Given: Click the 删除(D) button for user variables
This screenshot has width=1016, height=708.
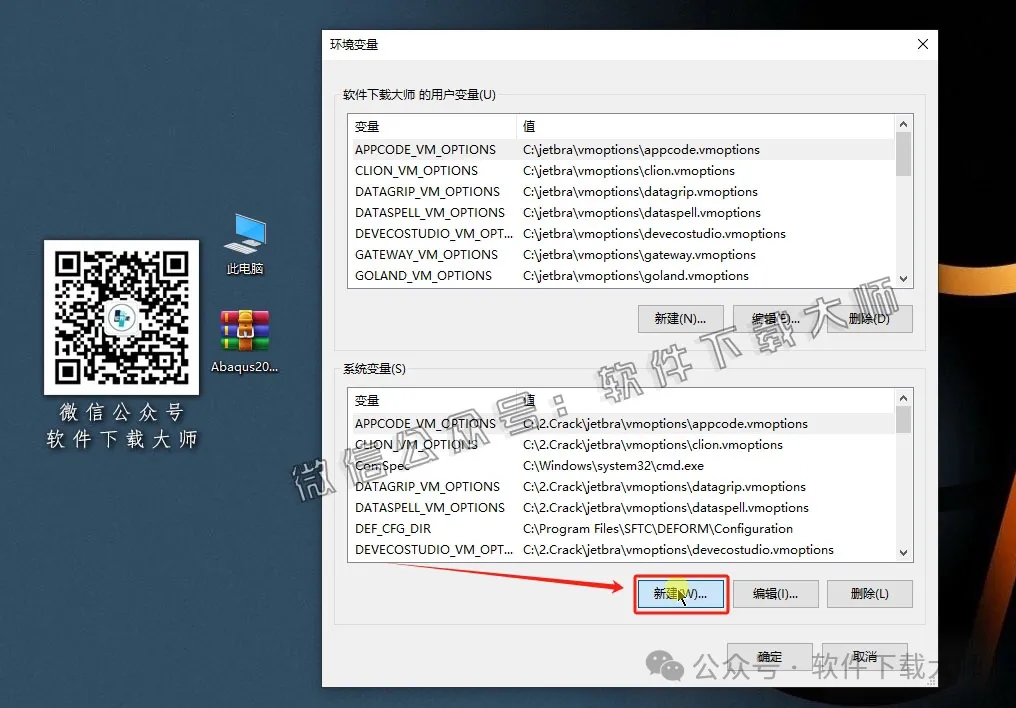Looking at the screenshot, I should (x=869, y=318).
